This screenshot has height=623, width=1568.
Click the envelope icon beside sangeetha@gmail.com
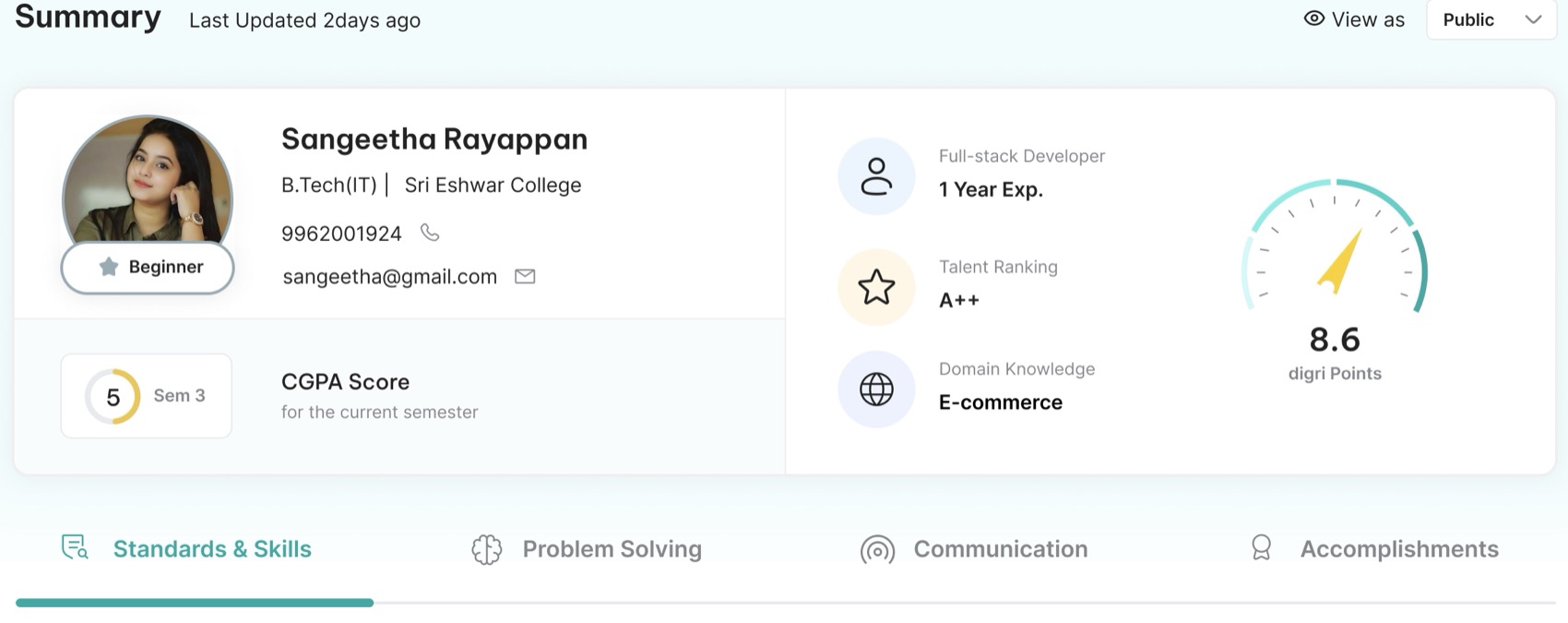525,276
